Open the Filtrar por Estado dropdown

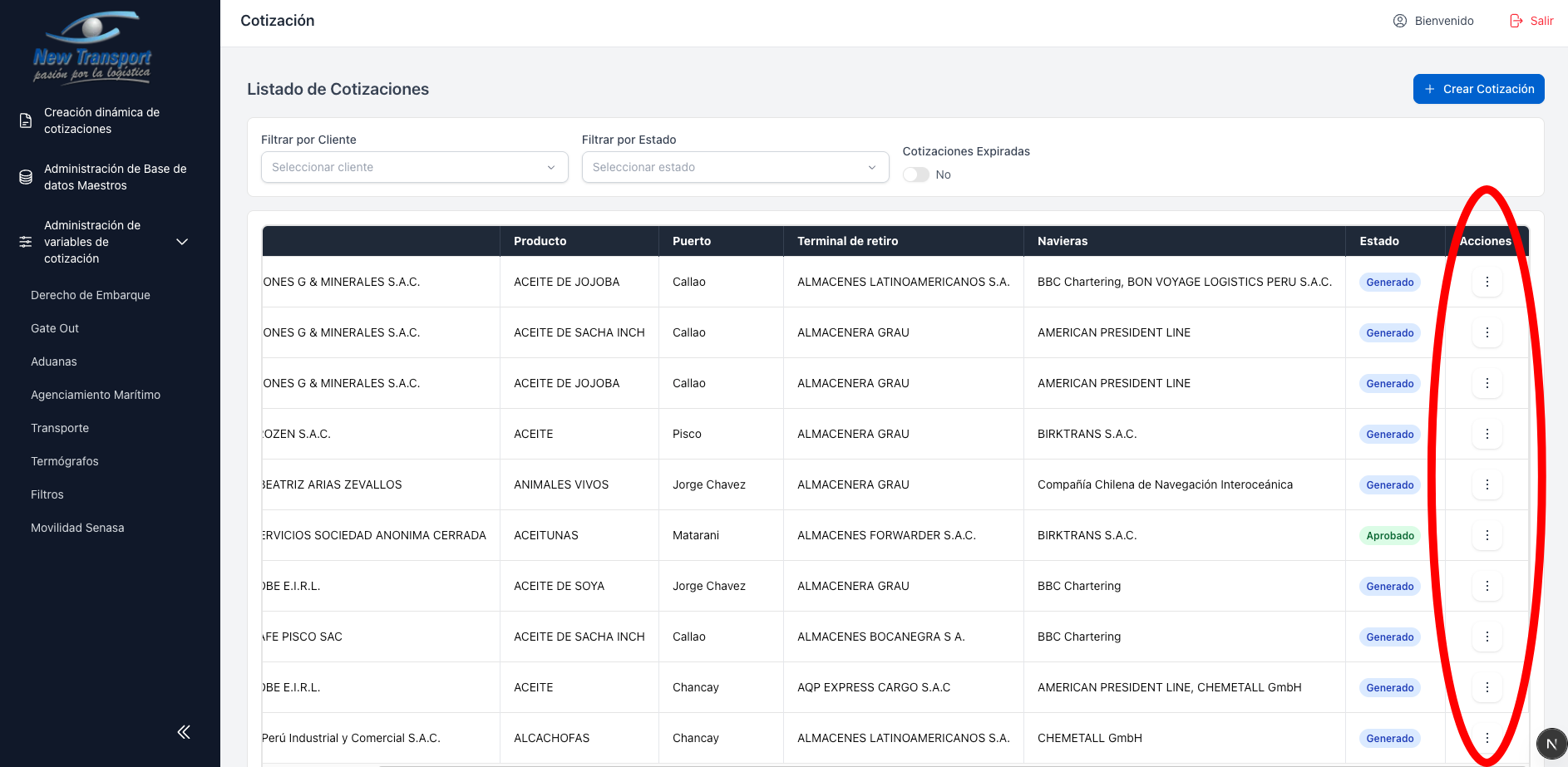(735, 167)
